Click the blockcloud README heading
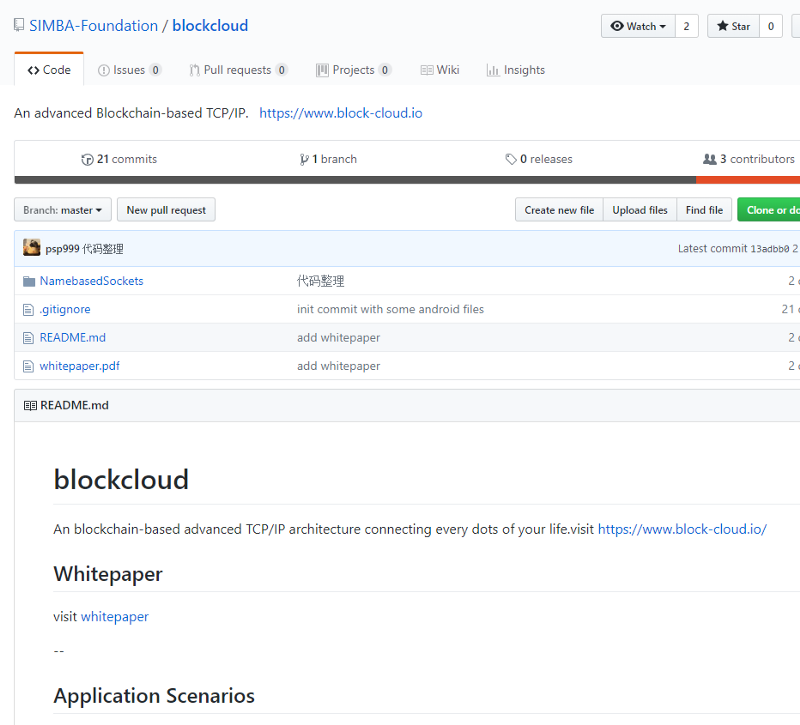Viewport: 800px width, 725px height. point(121,480)
